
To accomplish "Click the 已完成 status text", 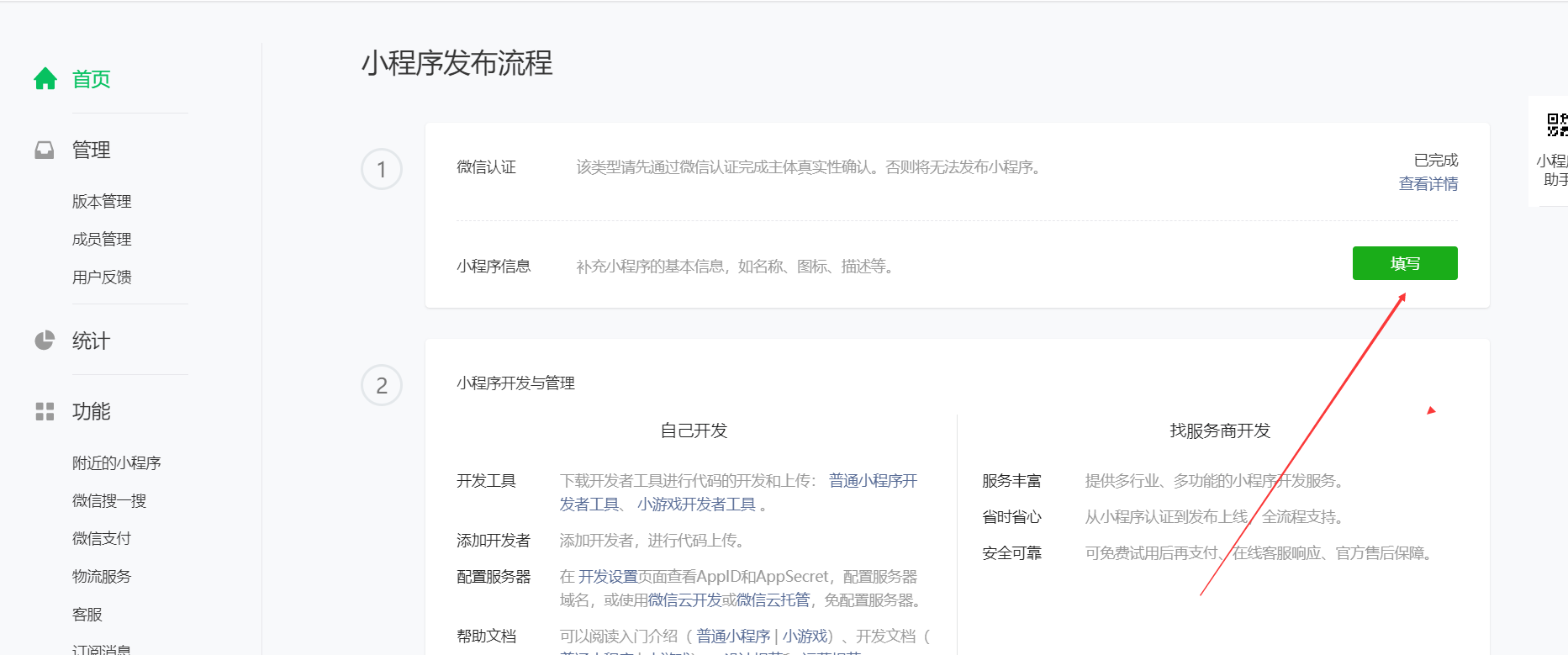I will (x=1436, y=160).
